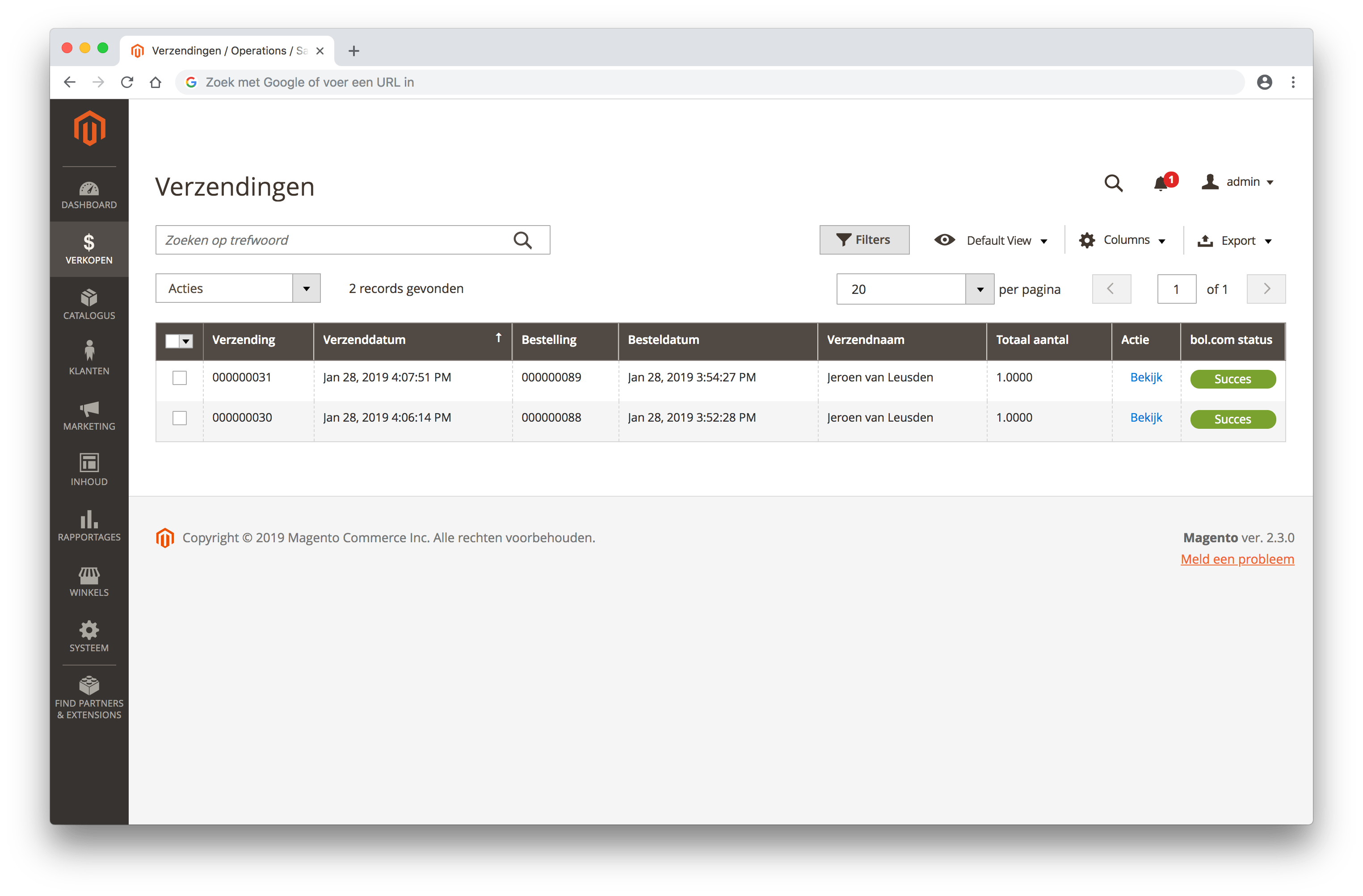Open the Acties dropdown

[238, 289]
